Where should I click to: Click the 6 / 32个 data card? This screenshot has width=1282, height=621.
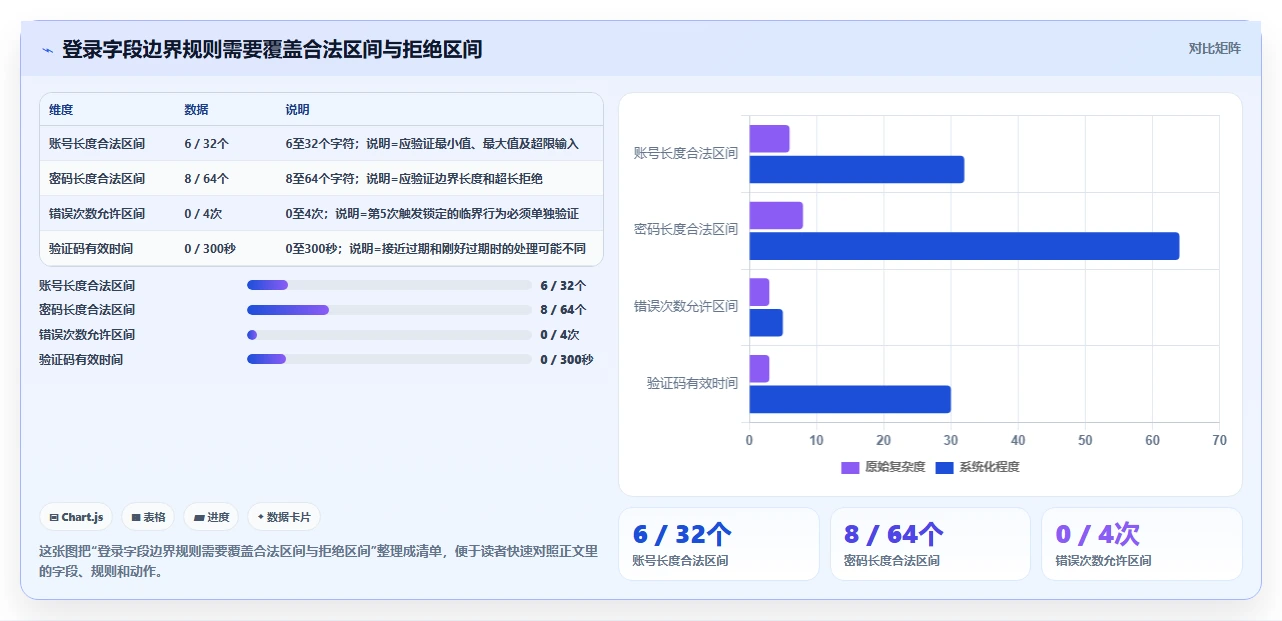[x=719, y=544]
